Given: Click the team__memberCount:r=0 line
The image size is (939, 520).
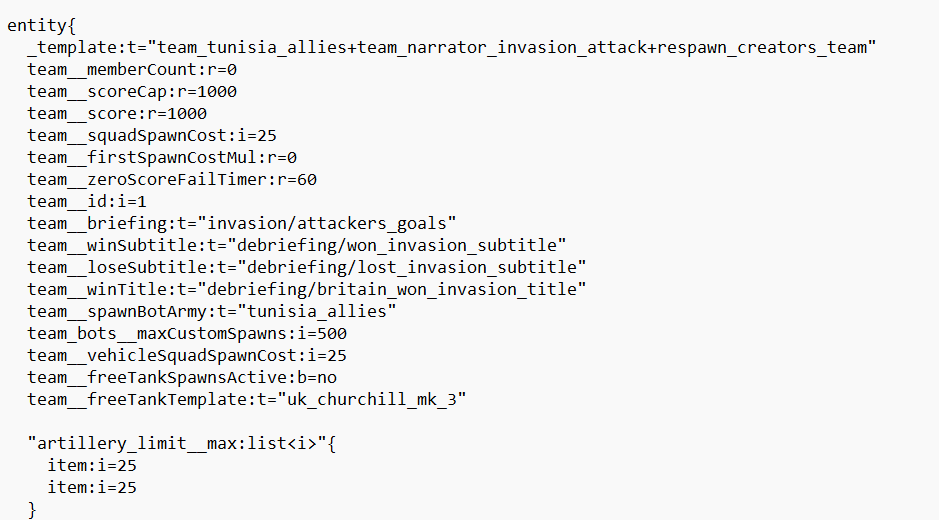Looking at the screenshot, I should point(132,70).
